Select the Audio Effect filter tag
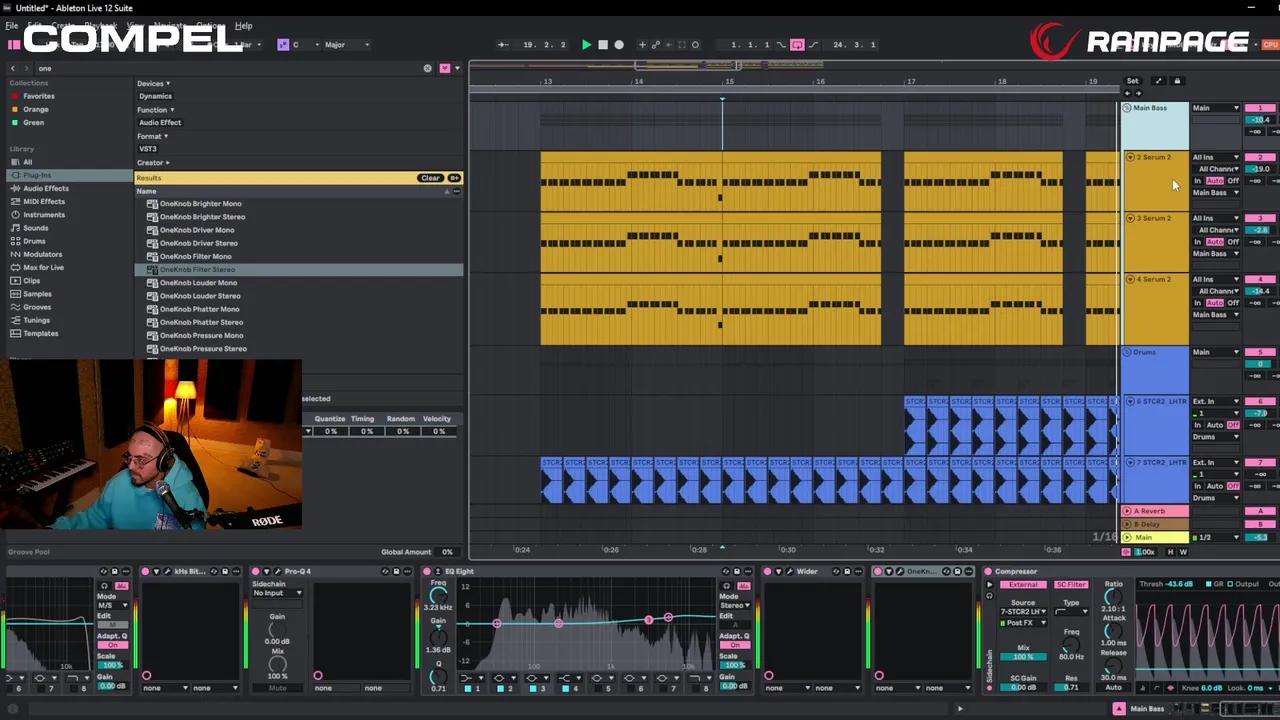 (160, 122)
